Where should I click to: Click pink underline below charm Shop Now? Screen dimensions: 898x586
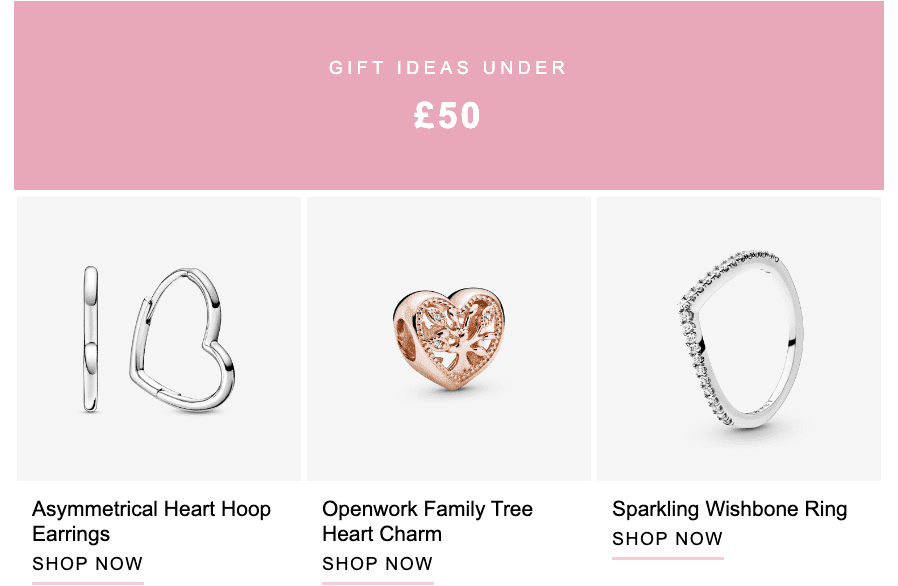[x=378, y=583]
